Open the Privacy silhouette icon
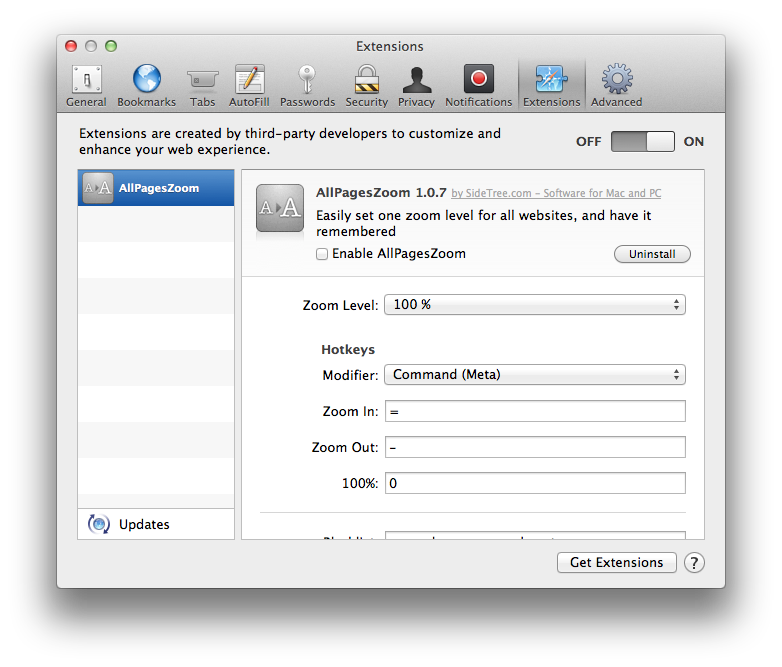 click(416, 80)
